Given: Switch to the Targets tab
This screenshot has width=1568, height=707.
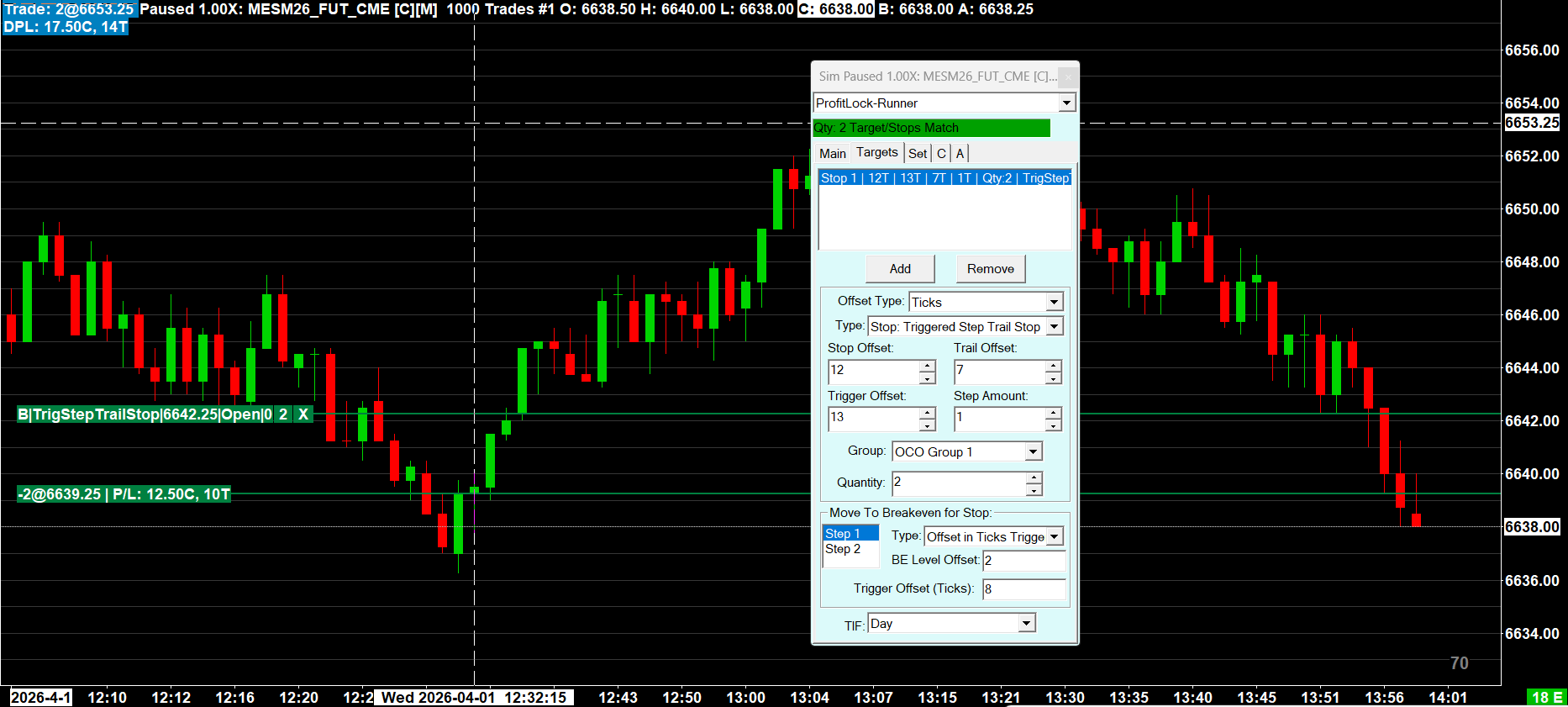Looking at the screenshot, I should click(877, 152).
